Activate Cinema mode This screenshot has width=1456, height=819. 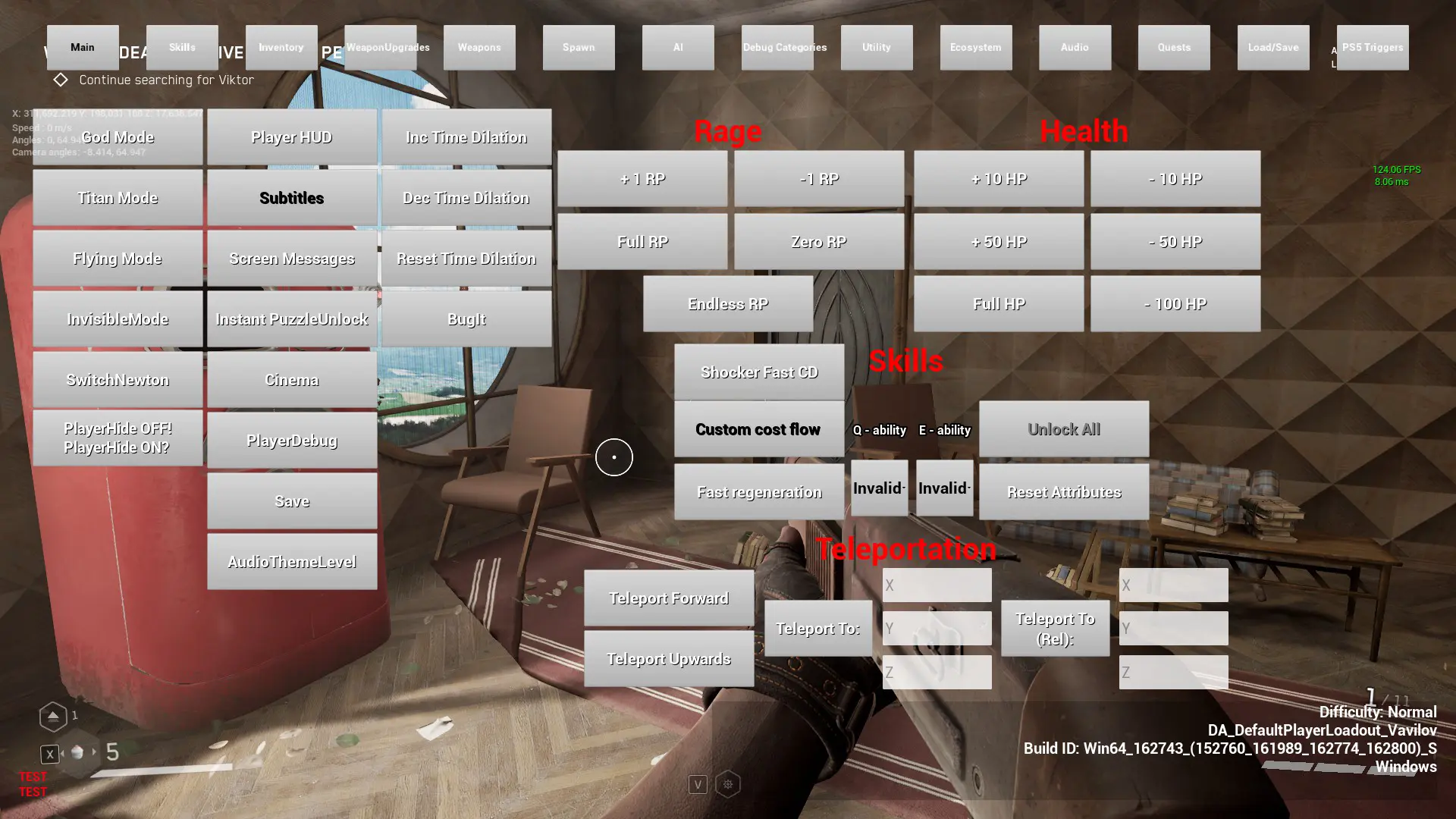click(x=292, y=379)
